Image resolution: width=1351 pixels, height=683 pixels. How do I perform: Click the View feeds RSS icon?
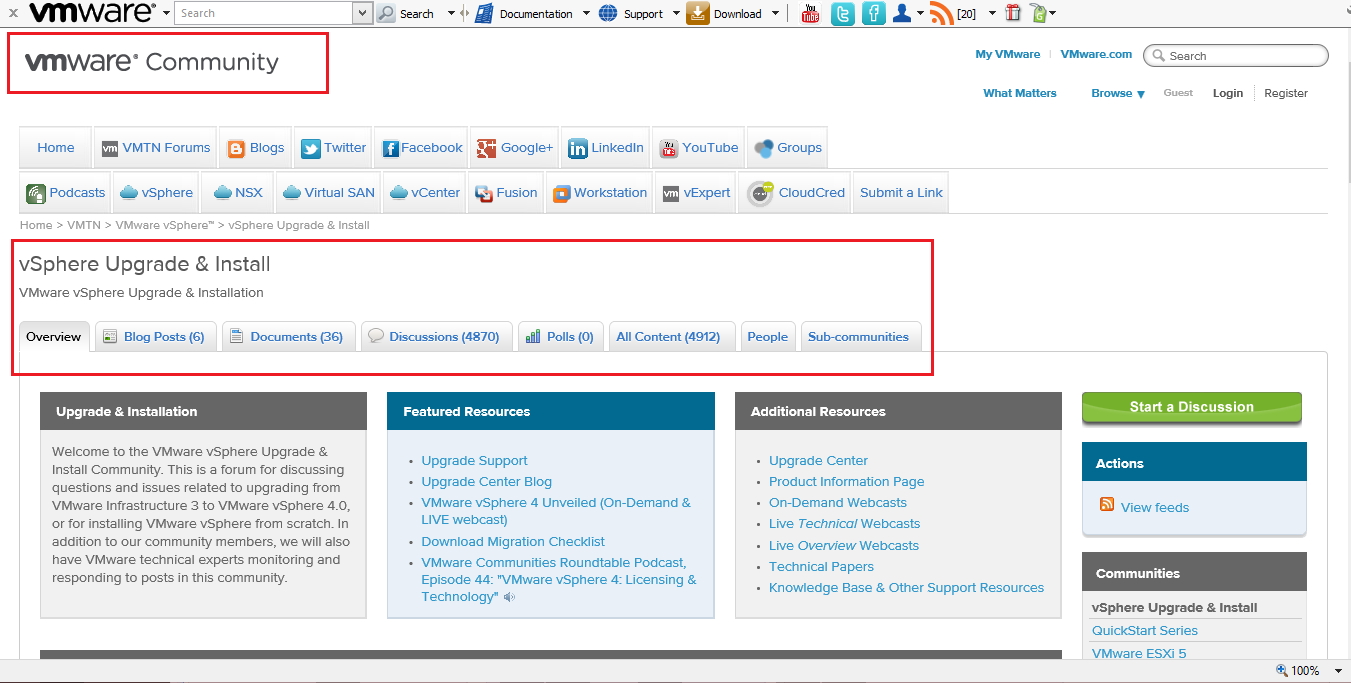tap(1107, 504)
